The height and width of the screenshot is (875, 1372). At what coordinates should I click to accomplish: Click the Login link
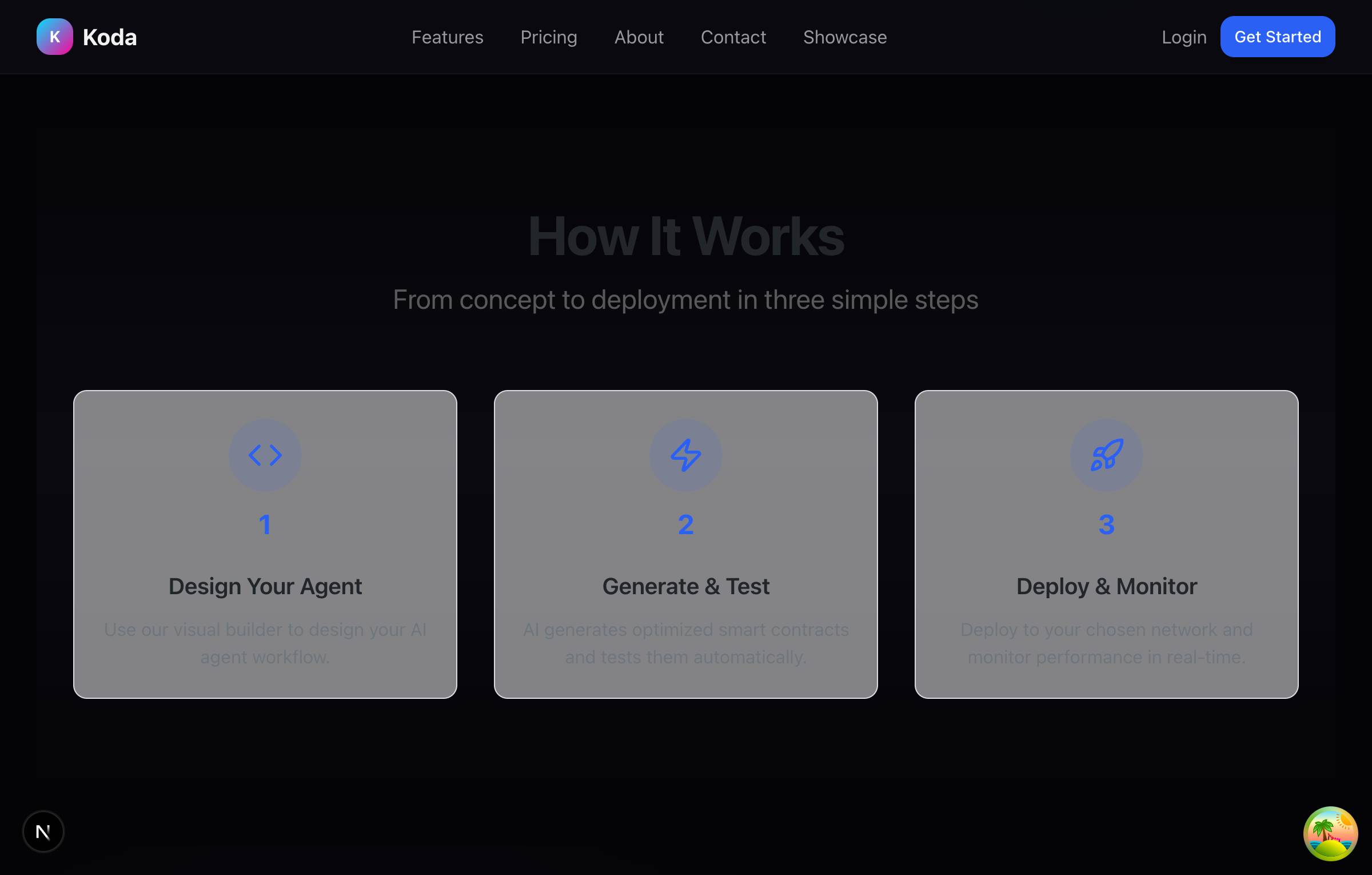(1183, 37)
